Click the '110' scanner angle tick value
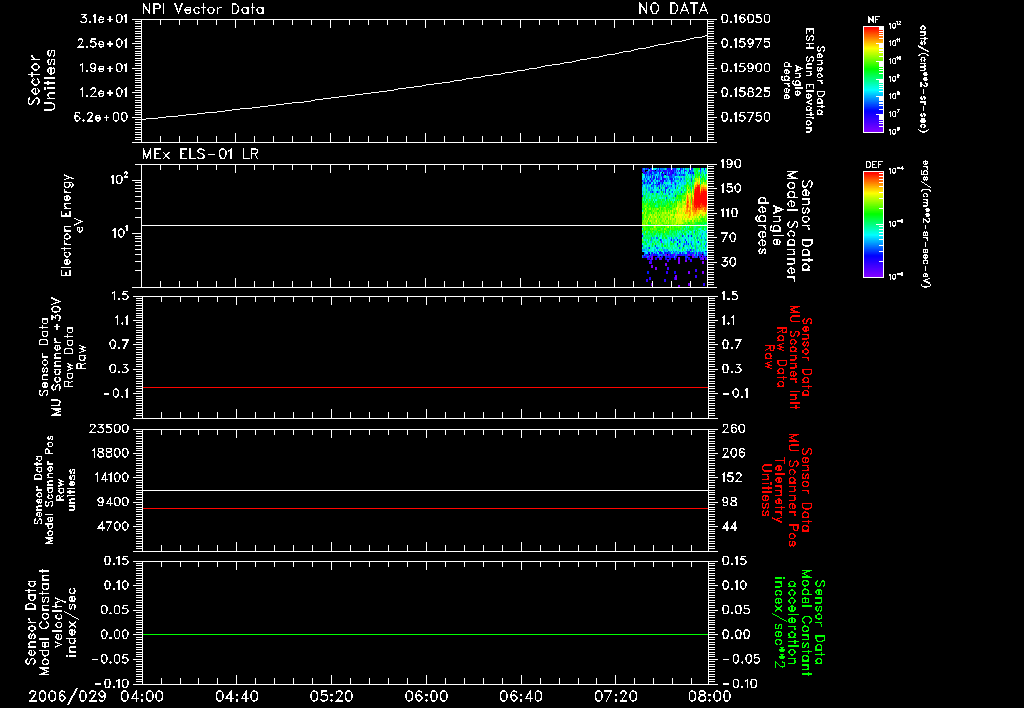1024x708 pixels. (x=731, y=213)
